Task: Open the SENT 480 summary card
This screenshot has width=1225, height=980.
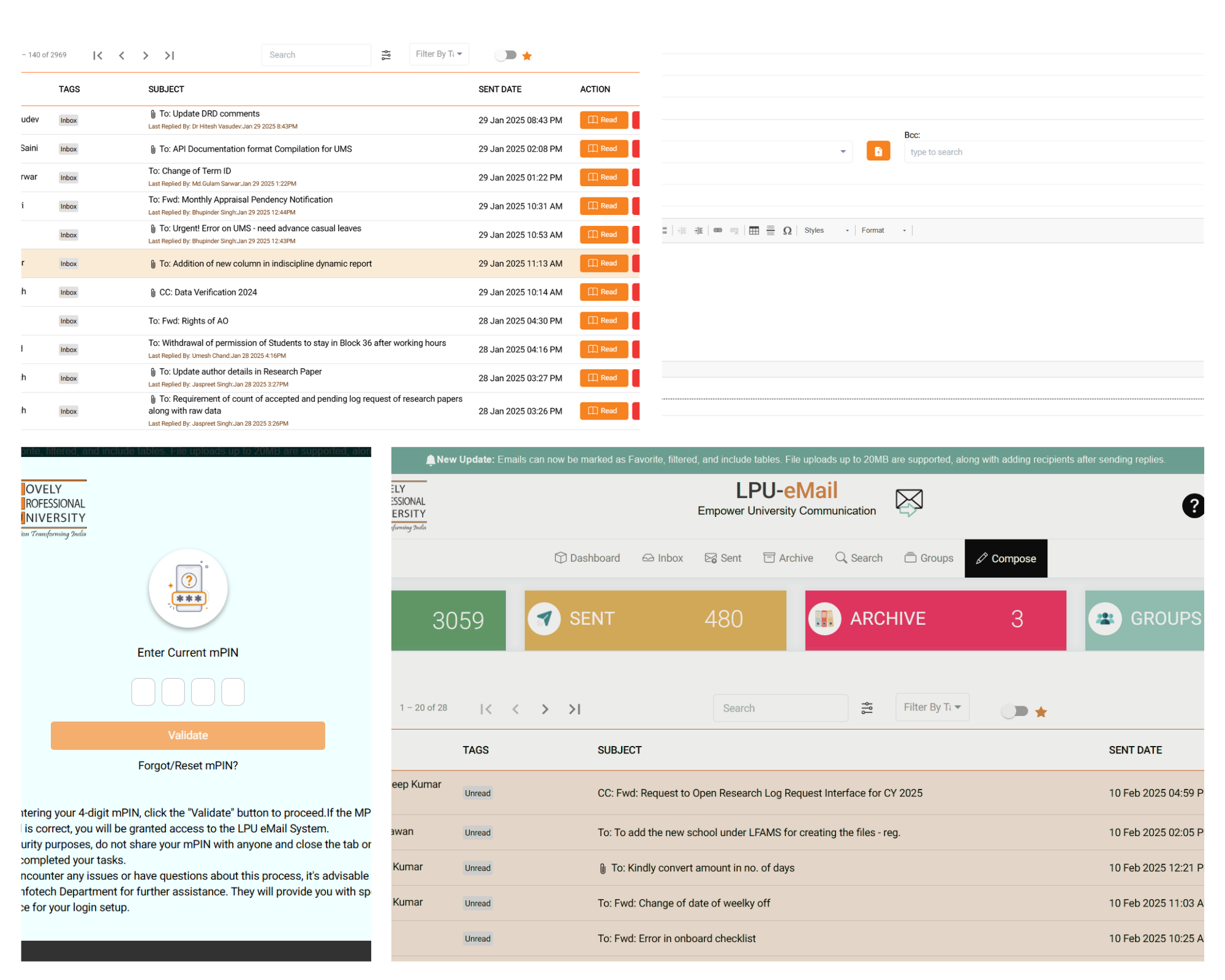Action: [655, 620]
